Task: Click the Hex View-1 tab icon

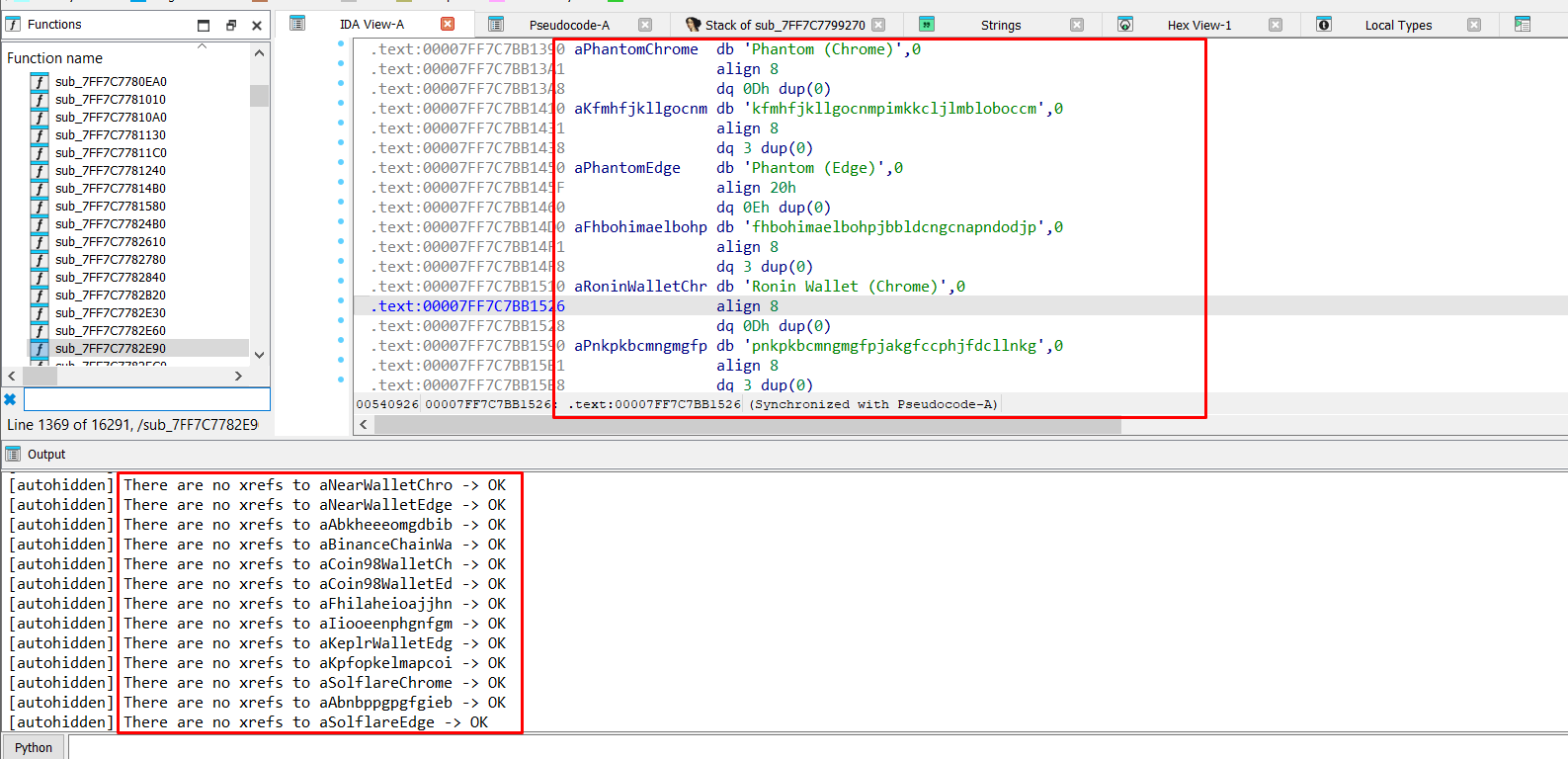Action: point(1125,24)
